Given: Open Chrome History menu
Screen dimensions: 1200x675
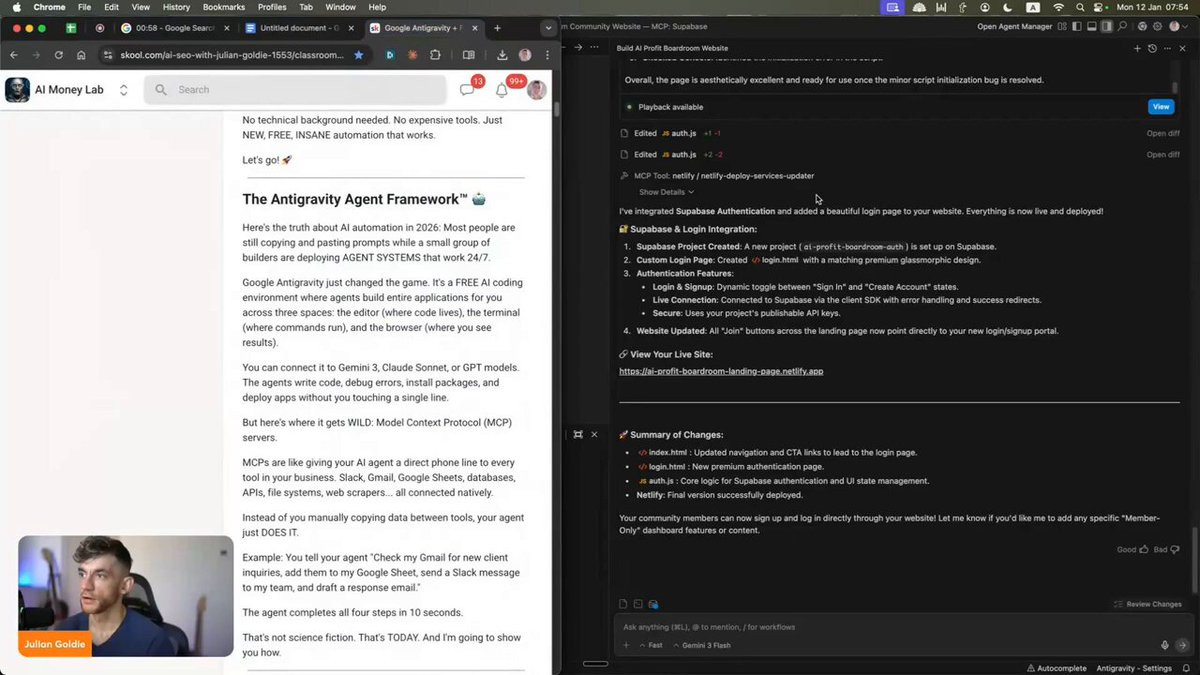Looking at the screenshot, I should 176,7.
